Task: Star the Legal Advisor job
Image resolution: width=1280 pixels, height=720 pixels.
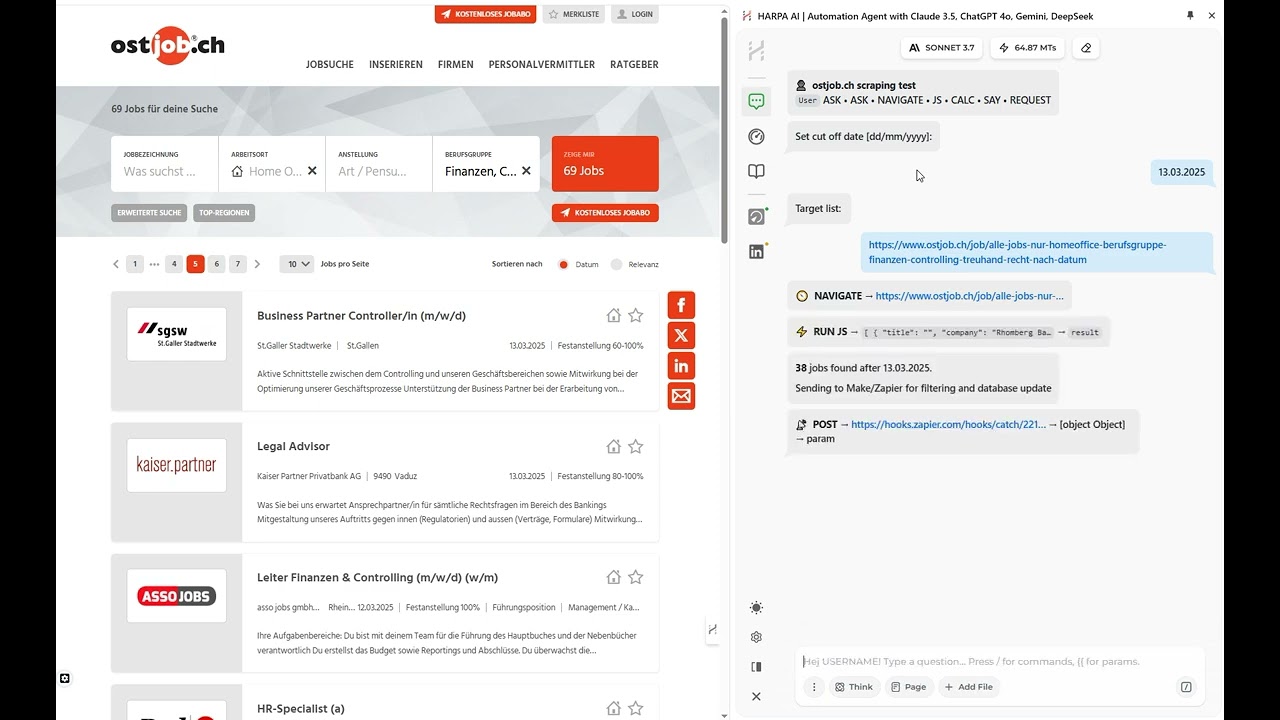Action: (635, 446)
